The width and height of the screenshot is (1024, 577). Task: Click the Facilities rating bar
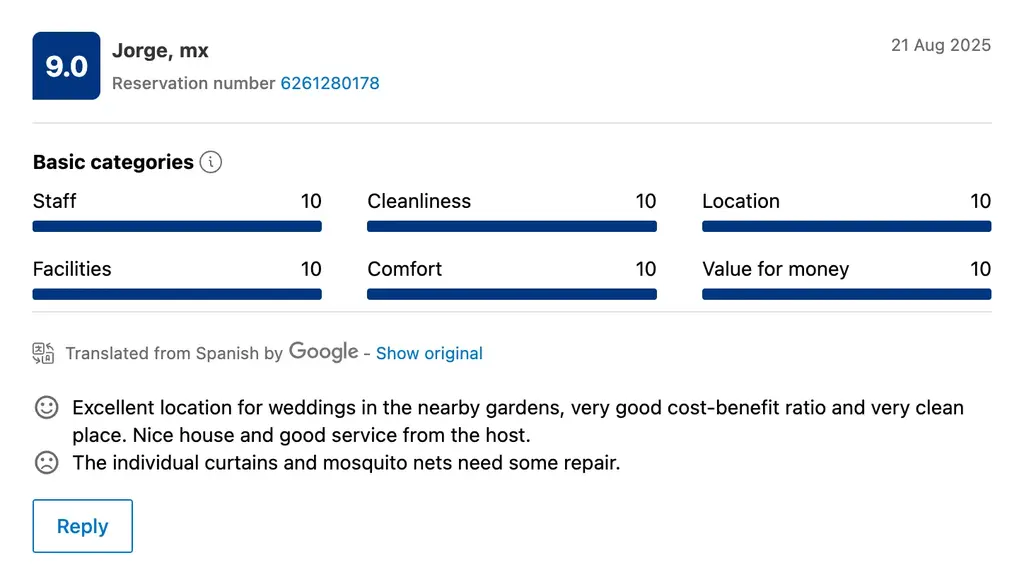(177, 295)
